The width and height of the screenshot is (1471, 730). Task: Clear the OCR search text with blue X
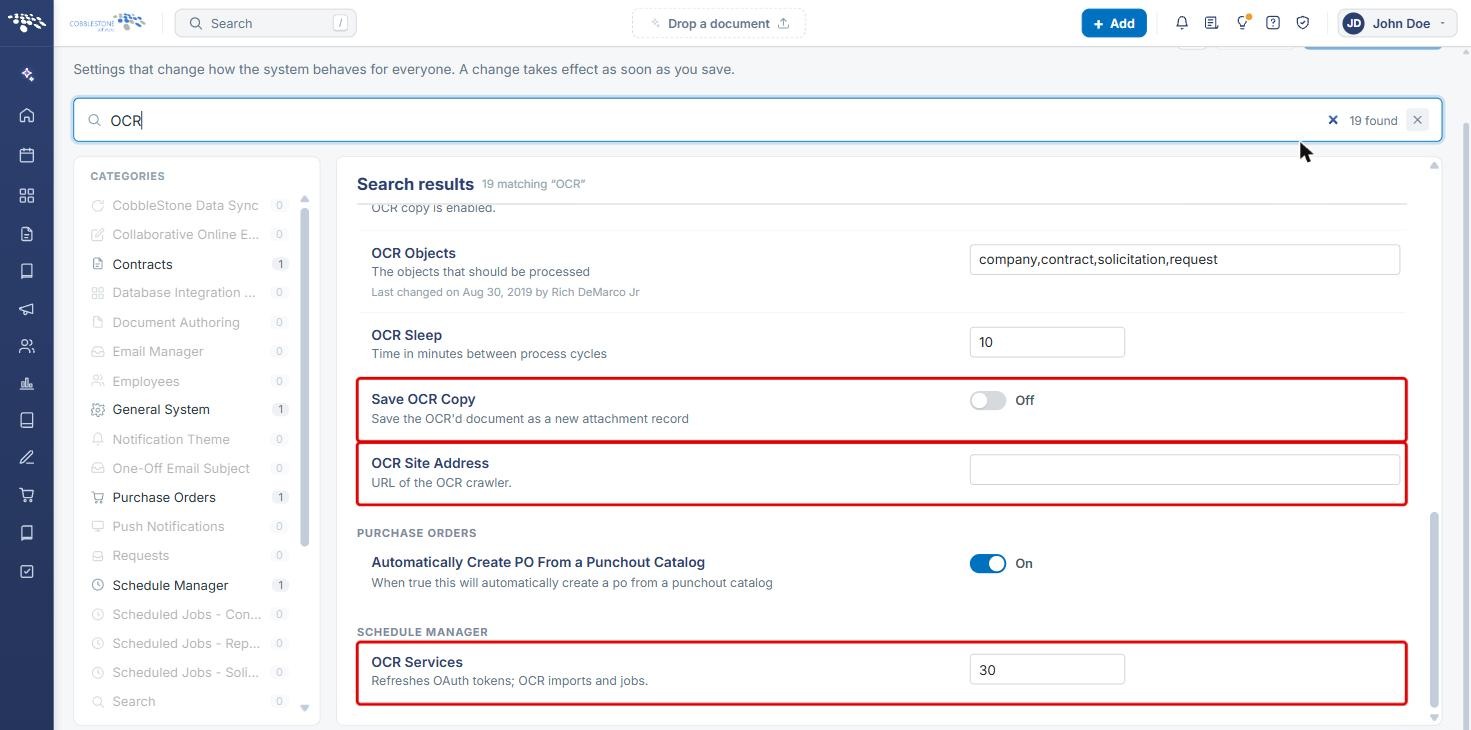(1333, 120)
